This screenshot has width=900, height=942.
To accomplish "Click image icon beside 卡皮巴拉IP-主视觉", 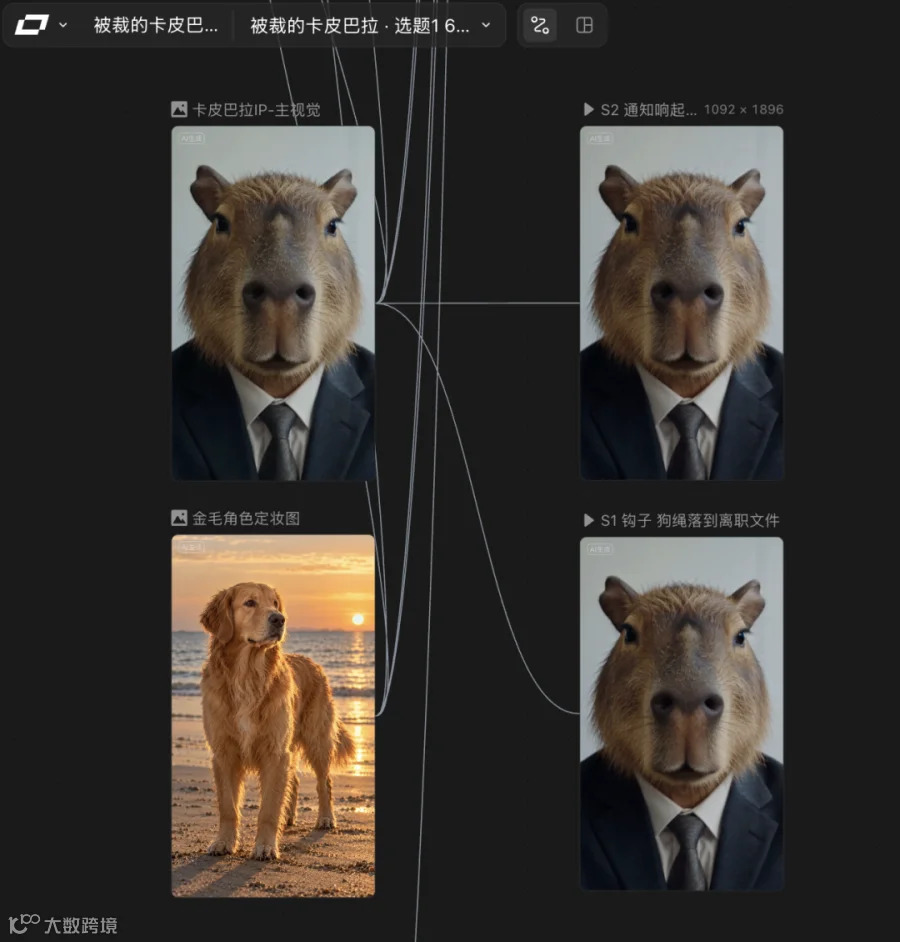I will click(179, 109).
